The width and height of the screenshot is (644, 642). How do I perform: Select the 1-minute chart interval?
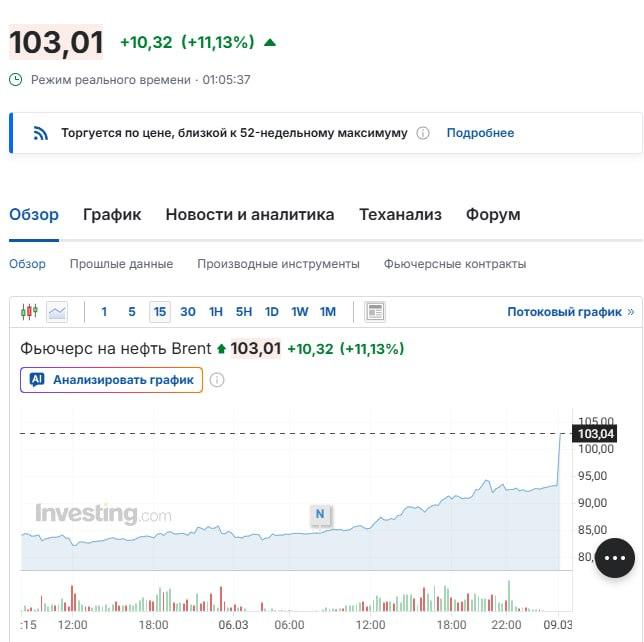(x=104, y=312)
